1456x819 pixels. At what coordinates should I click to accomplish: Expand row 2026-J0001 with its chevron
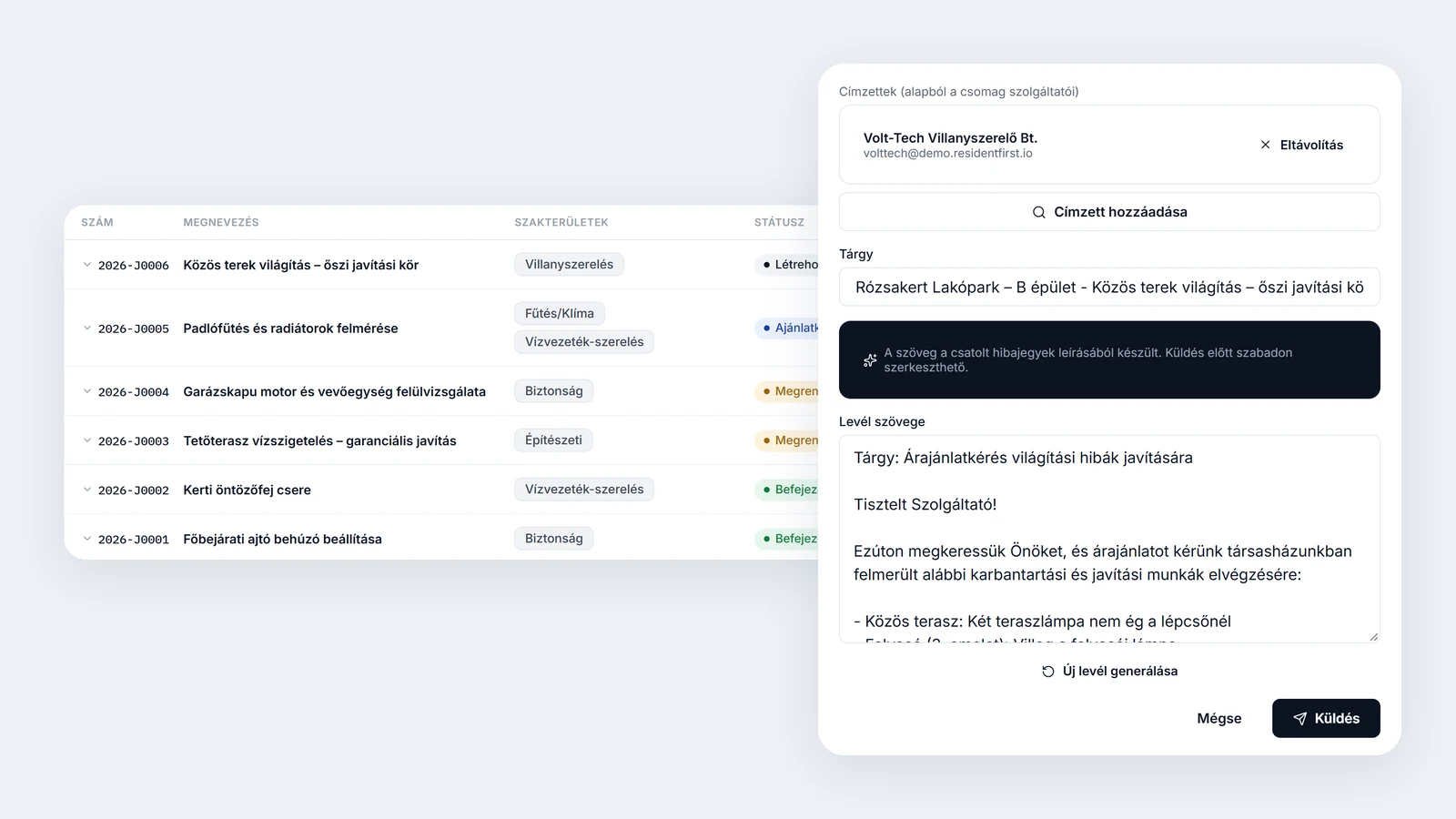(x=87, y=539)
